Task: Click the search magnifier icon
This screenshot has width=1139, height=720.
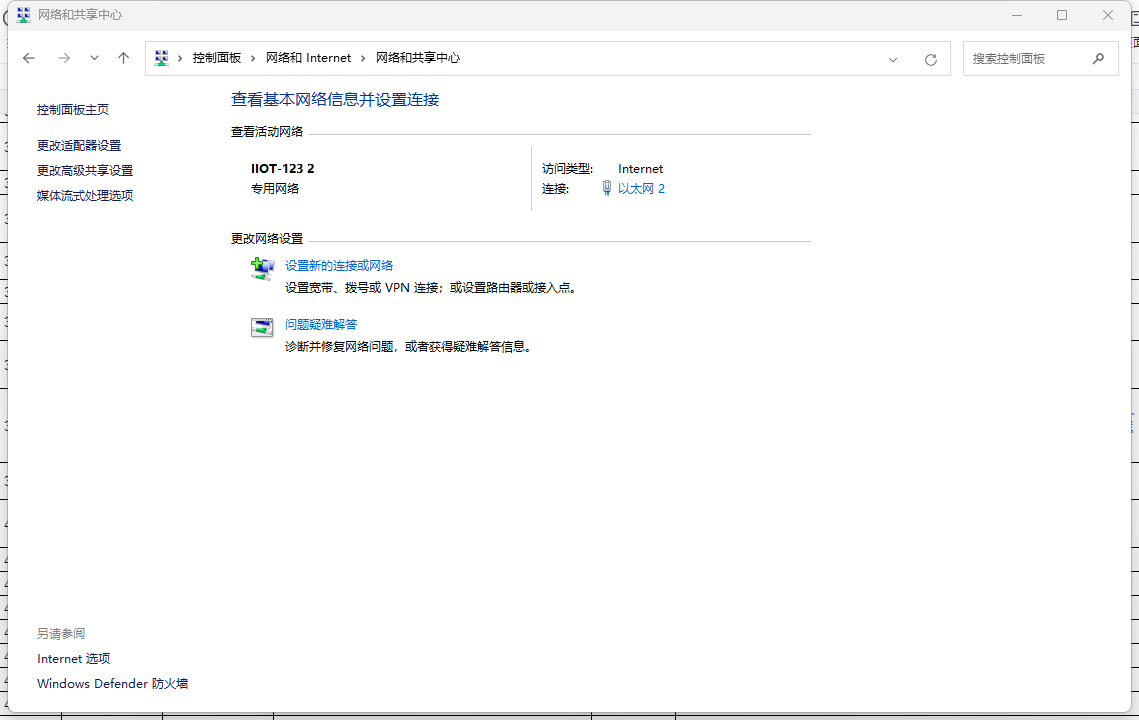Action: 1098,58
